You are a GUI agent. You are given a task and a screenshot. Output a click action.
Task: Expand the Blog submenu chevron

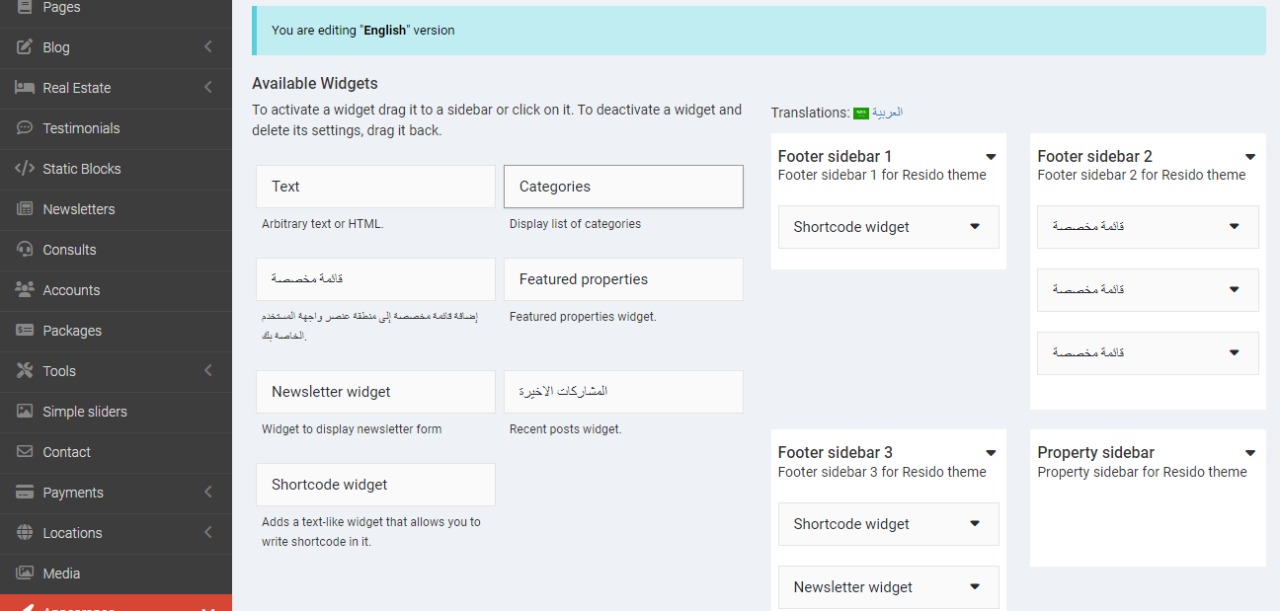pos(208,47)
